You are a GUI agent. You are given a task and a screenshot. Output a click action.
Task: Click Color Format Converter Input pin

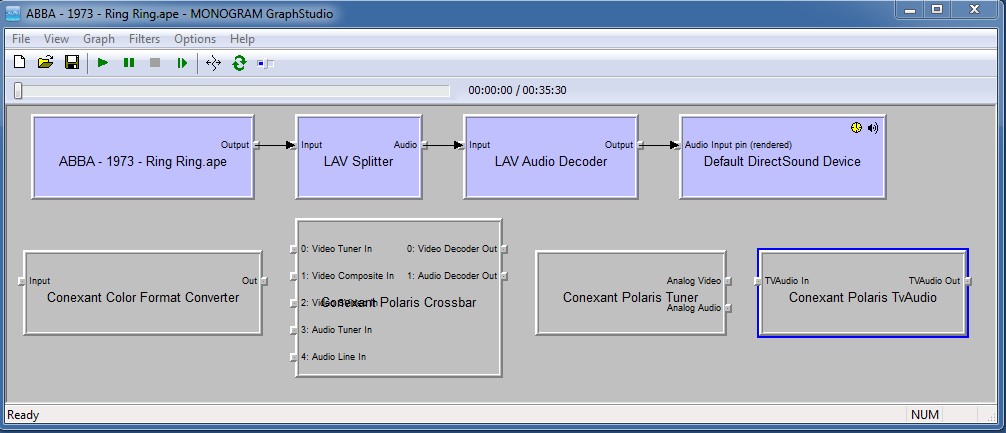(21, 281)
